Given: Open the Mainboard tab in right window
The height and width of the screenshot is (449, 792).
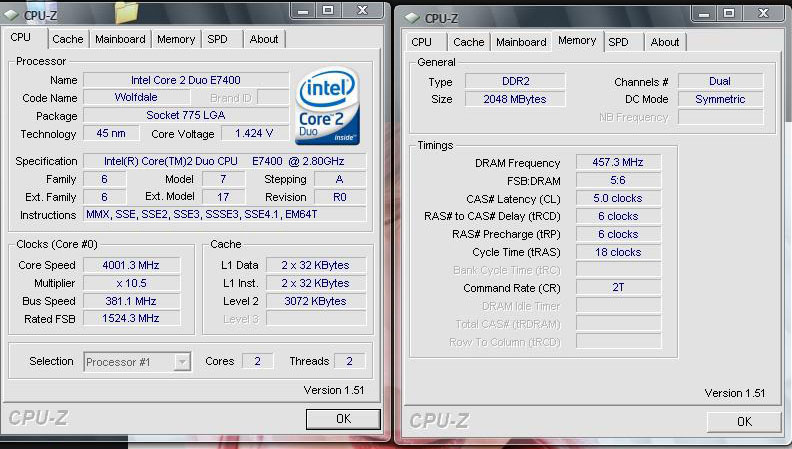Looking at the screenshot, I should pos(521,42).
